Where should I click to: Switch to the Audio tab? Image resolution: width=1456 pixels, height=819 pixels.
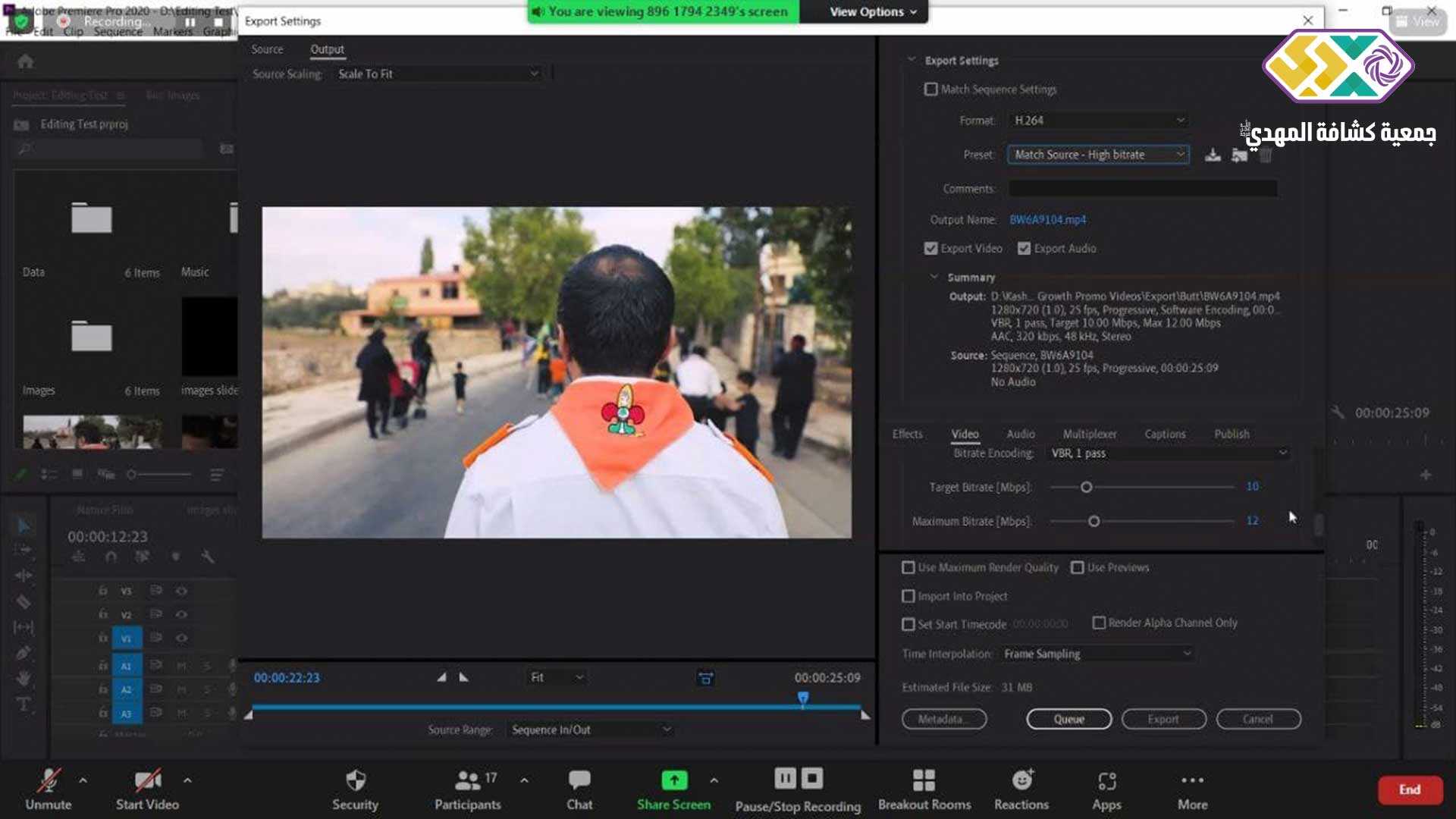point(1020,434)
